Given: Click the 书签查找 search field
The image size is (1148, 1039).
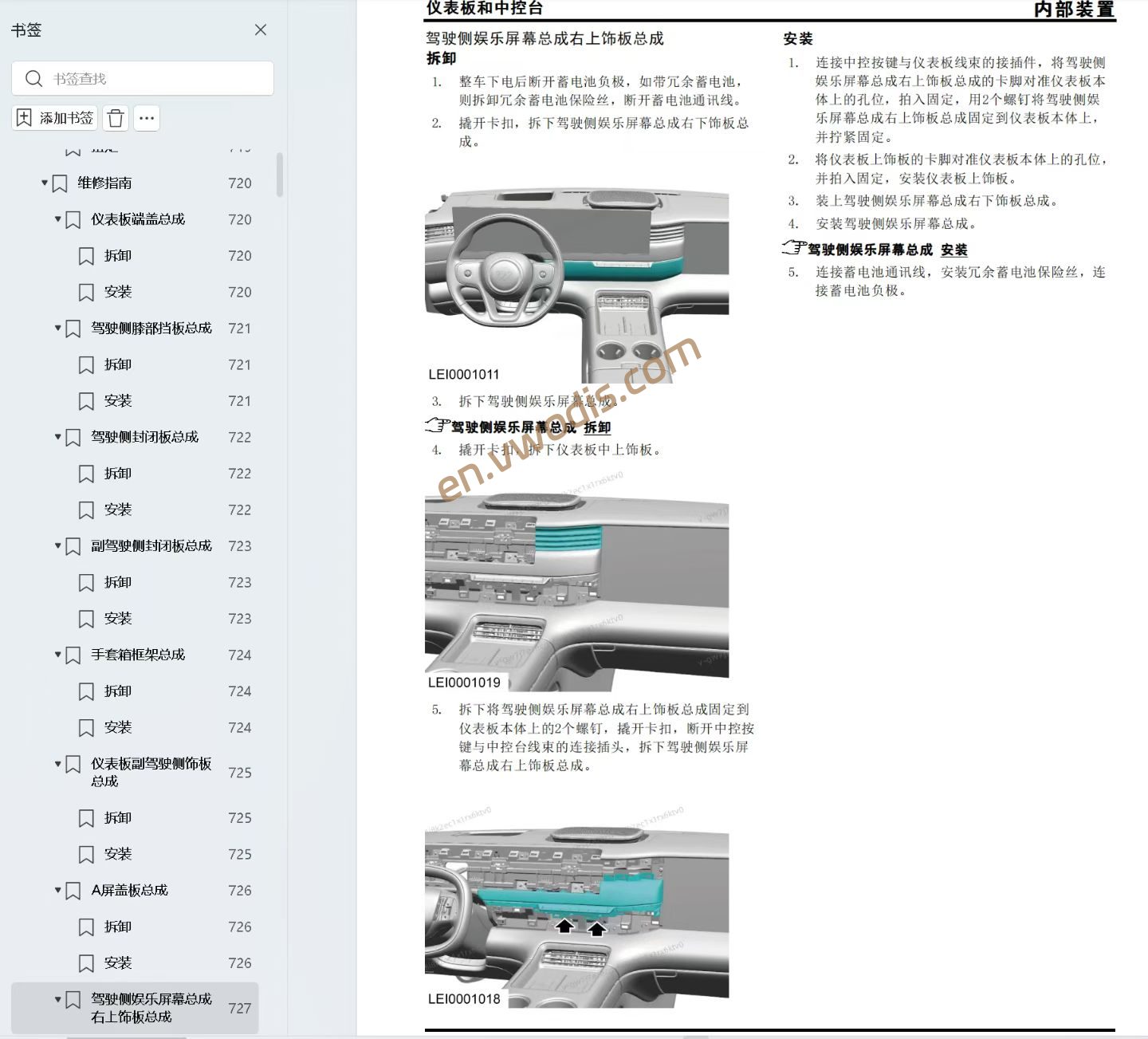Looking at the screenshot, I should [x=143, y=78].
